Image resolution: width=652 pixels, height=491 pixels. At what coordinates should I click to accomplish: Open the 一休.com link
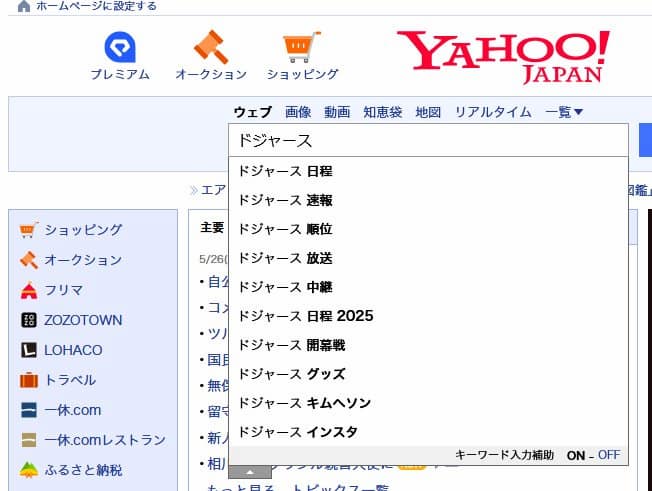(x=72, y=410)
